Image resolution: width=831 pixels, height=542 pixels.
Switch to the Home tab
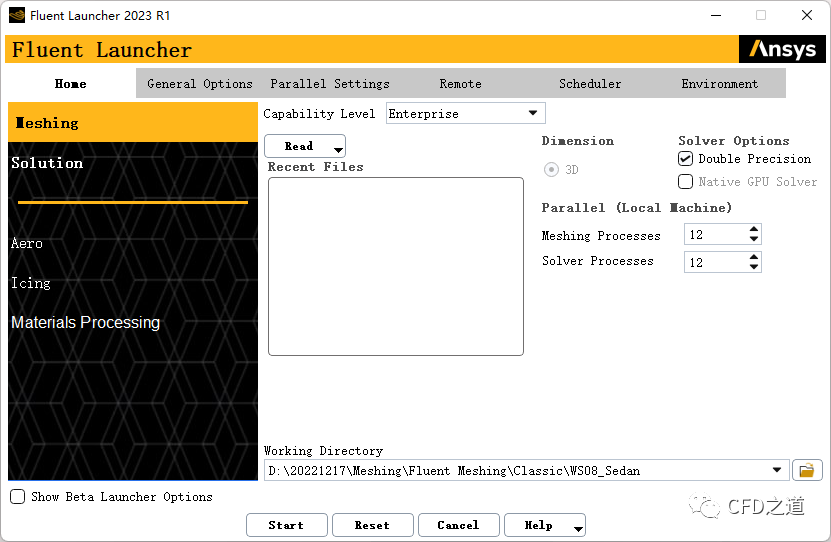pos(70,83)
